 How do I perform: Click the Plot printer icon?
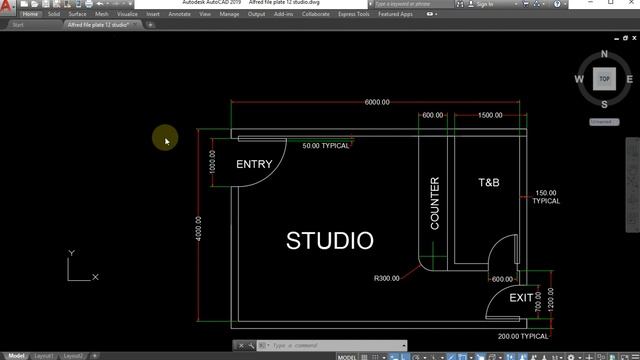(x=89, y=4)
